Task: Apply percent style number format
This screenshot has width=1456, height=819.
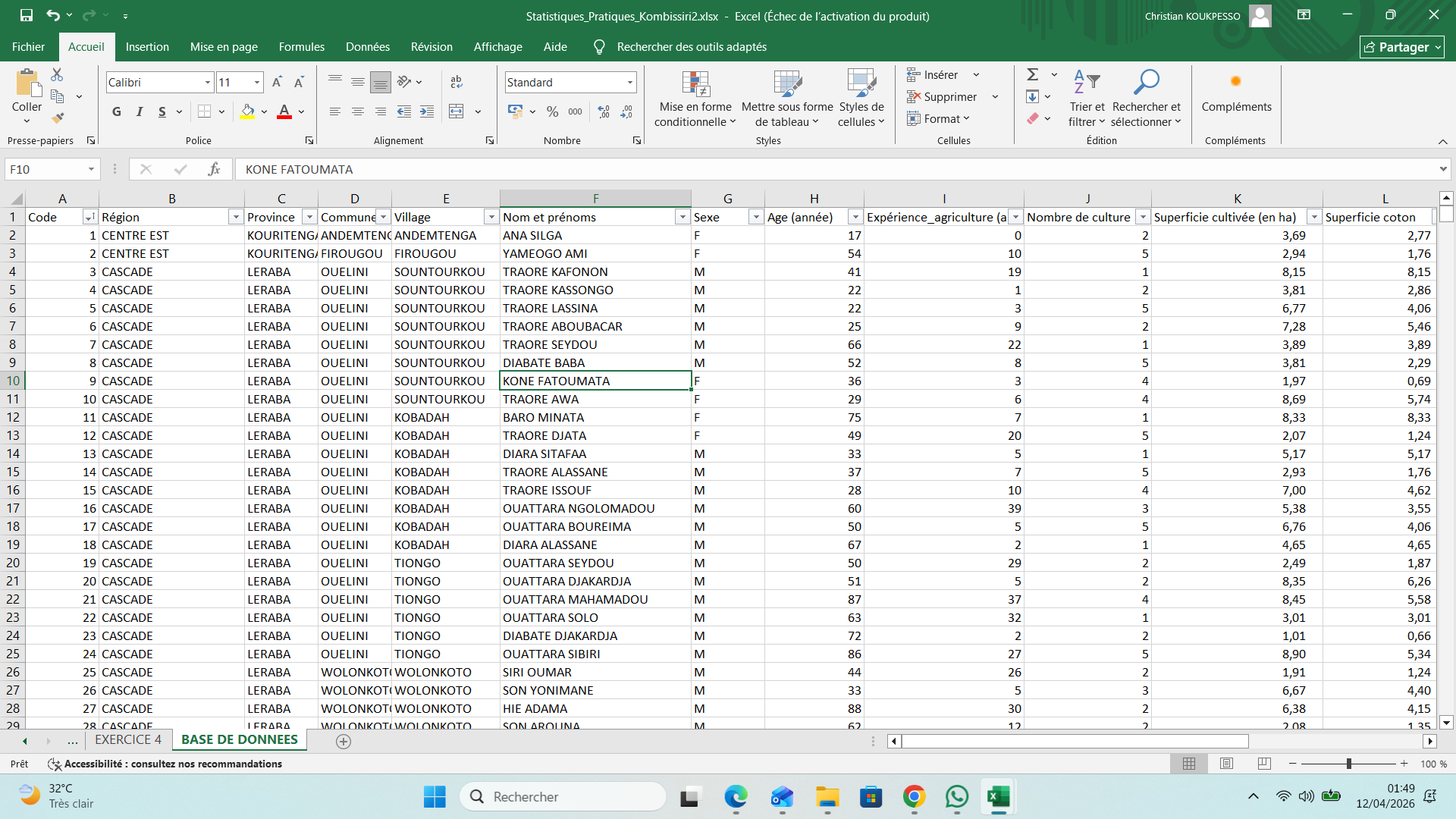Action: pyautogui.click(x=553, y=111)
